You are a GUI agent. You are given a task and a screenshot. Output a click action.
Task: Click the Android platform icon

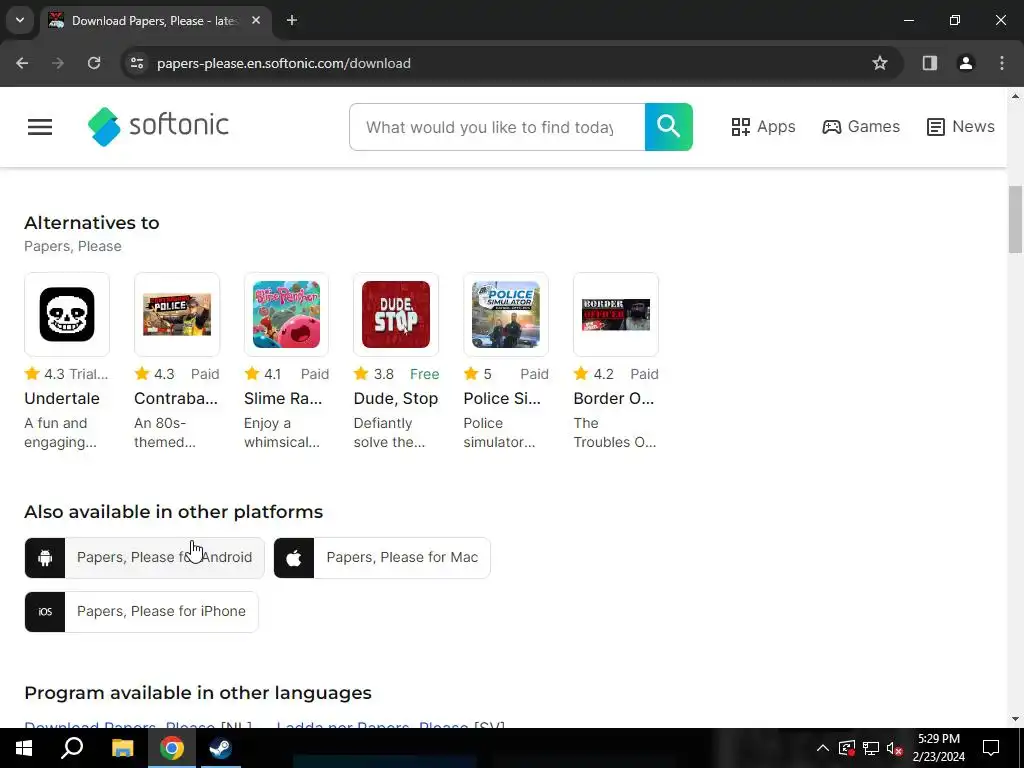click(x=45, y=558)
